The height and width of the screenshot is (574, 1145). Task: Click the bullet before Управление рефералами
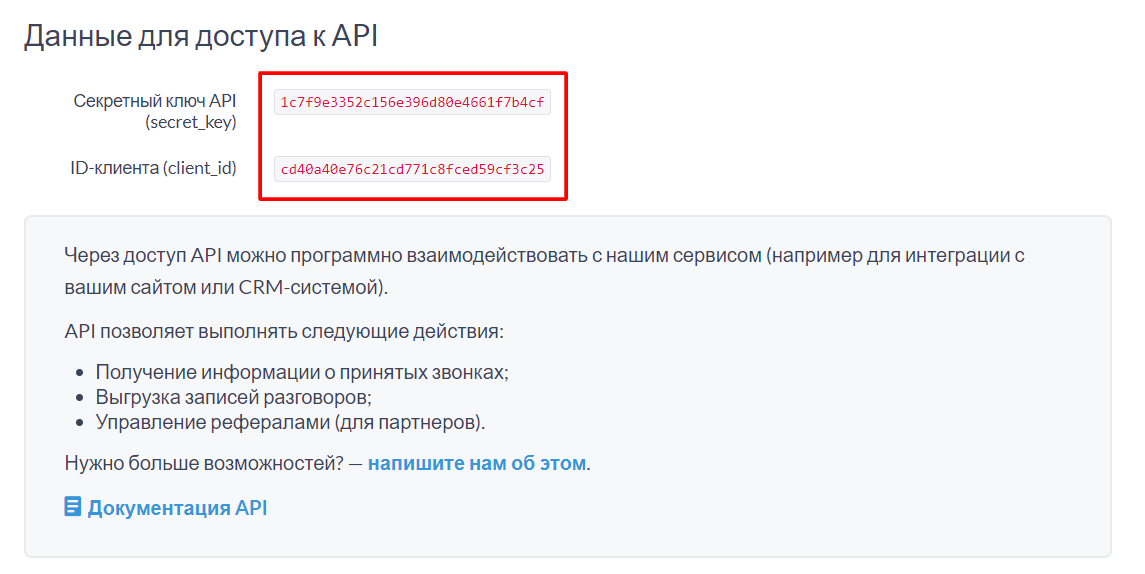81,423
